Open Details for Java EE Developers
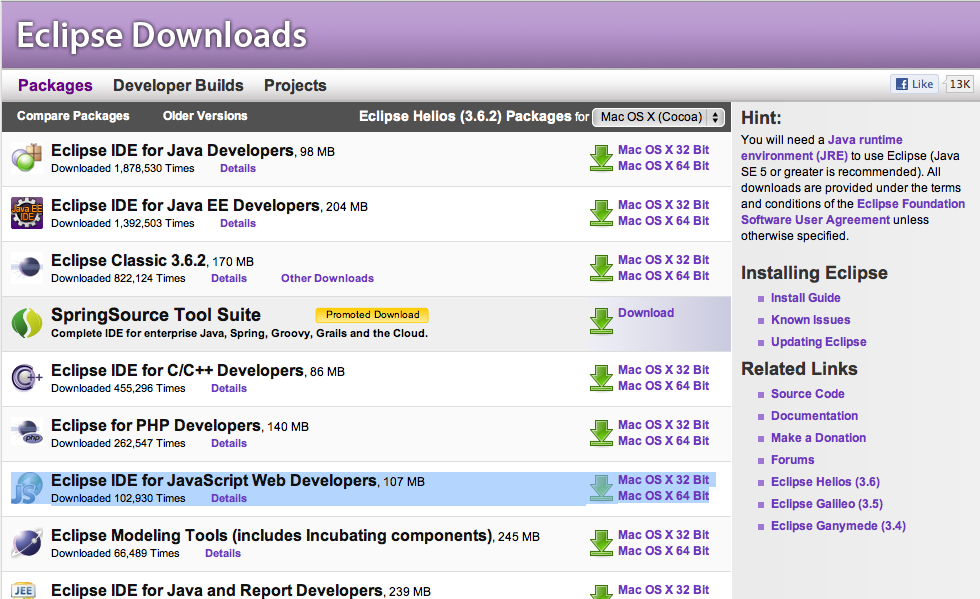The width and height of the screenshot is (980, 599). (x=238, y=223)
